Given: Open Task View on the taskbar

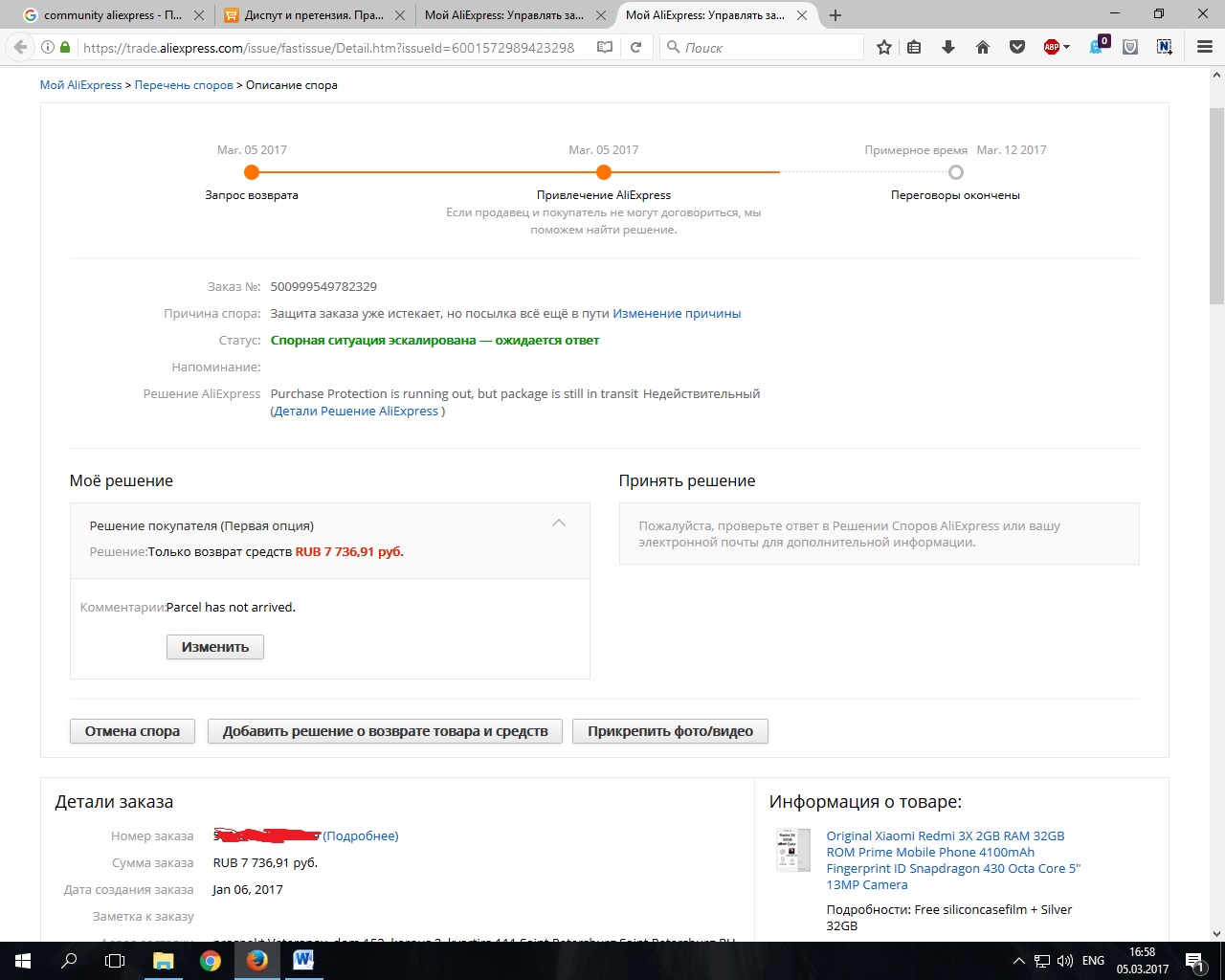Looking at the screenshot, I should click(115, 961).
